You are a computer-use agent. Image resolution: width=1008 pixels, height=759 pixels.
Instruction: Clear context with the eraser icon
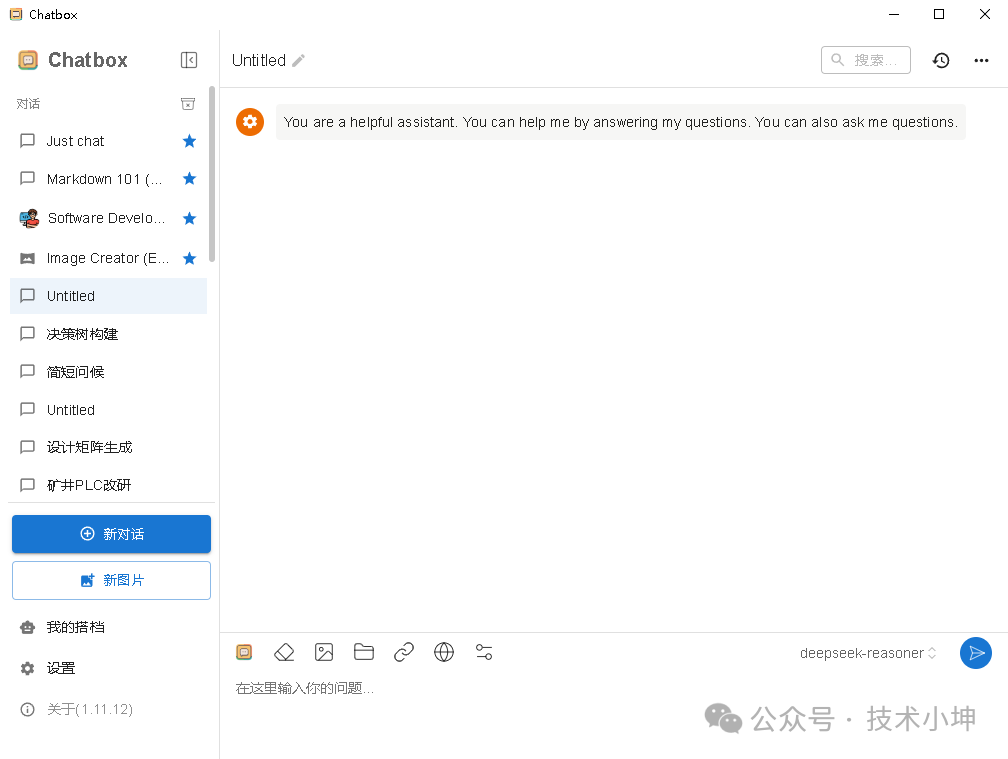pyautogui.click(x=284, y=652)
